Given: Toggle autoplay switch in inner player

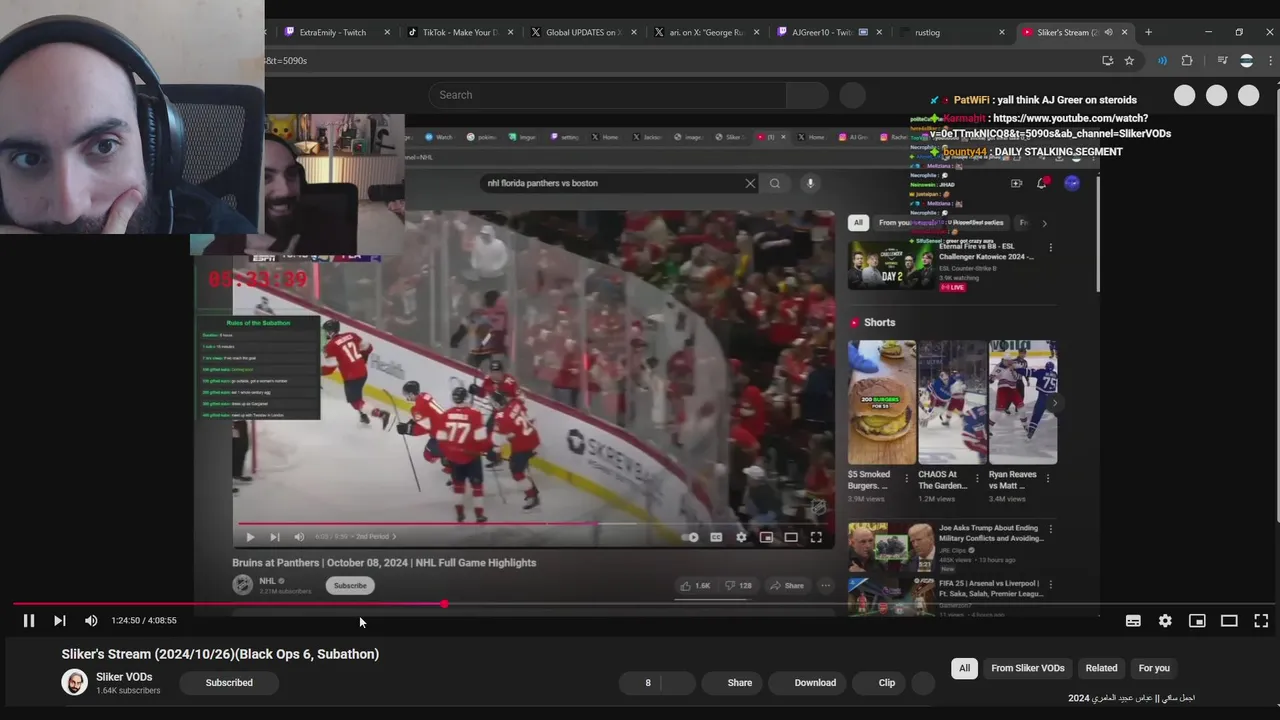Looking at the screenshot, I should click(690, 537).
